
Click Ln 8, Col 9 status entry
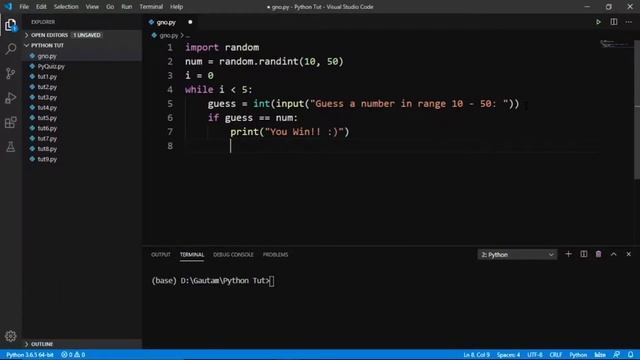pyautogui.click(x=476, y=355)
